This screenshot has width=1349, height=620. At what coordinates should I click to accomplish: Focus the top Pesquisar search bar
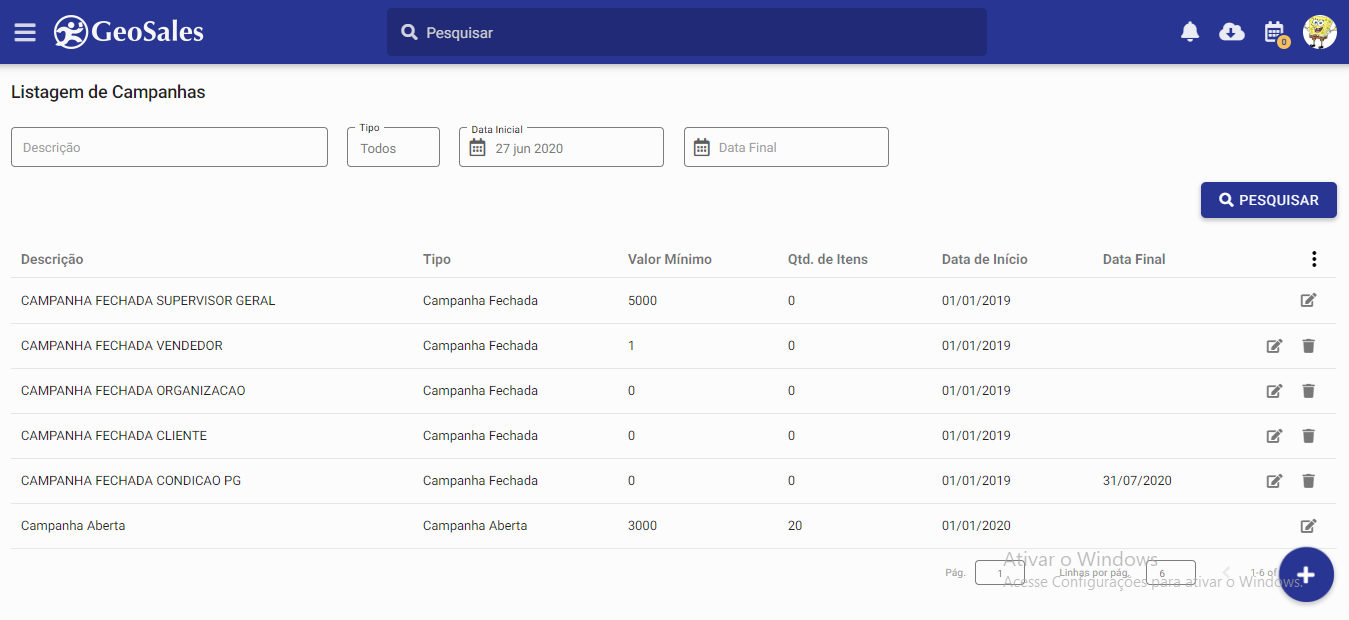coord(686,33)
